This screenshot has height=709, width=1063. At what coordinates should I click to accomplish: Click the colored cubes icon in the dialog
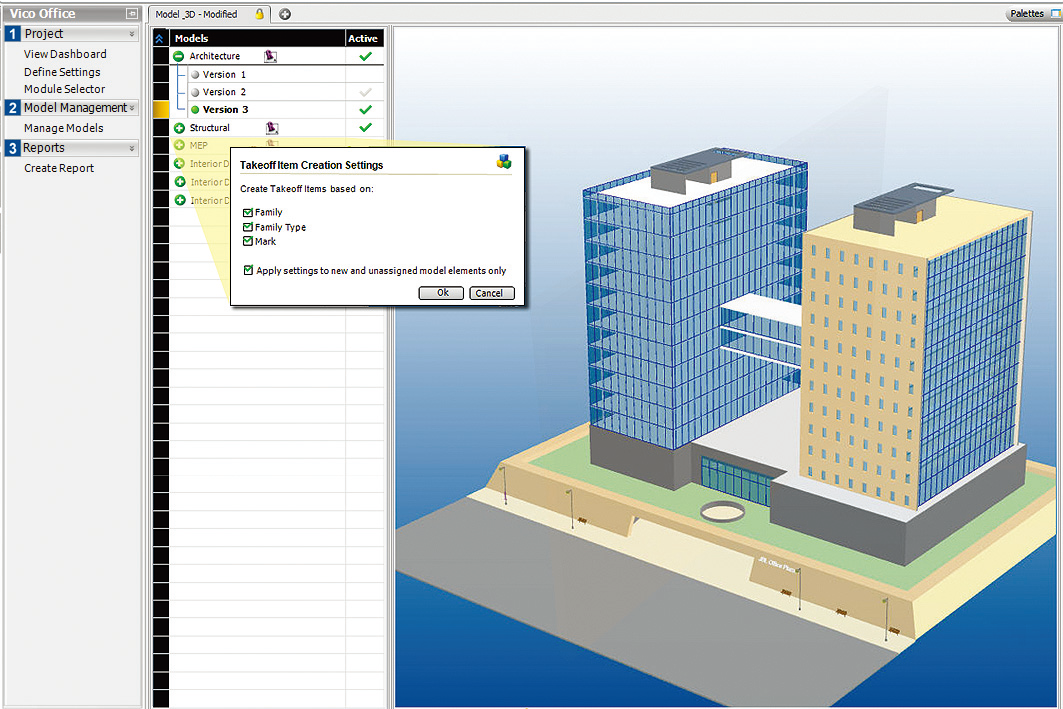[504, 161]
